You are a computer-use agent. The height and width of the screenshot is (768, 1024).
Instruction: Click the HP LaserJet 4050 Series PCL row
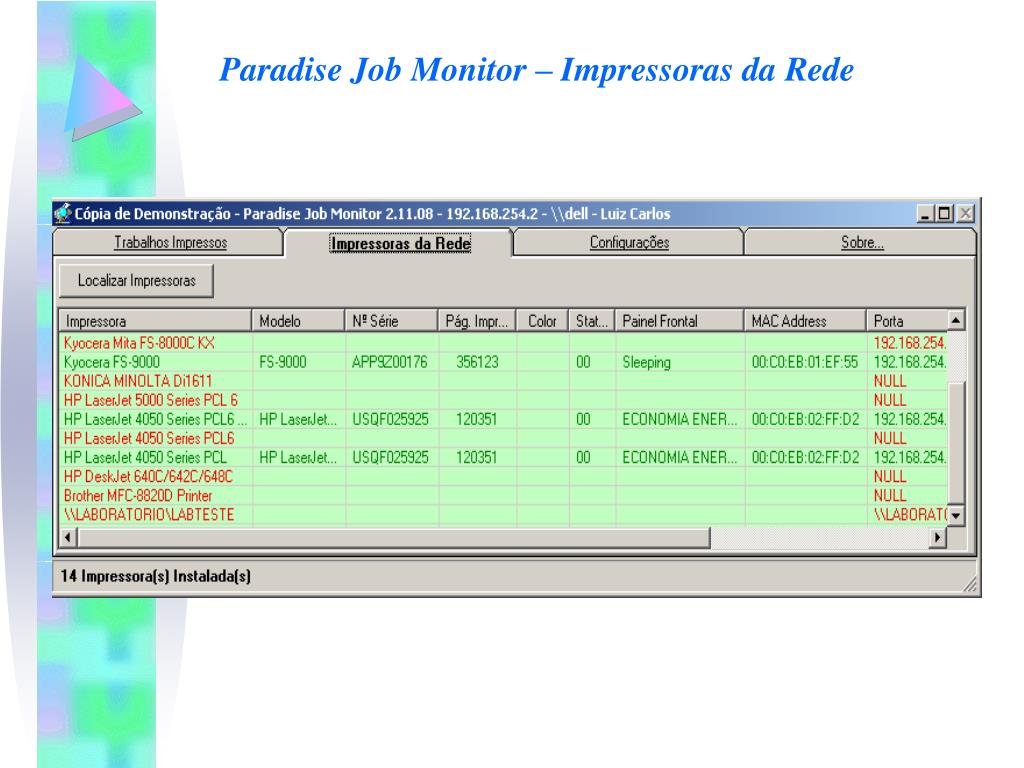pyautogui.click(x=503, y=457)
